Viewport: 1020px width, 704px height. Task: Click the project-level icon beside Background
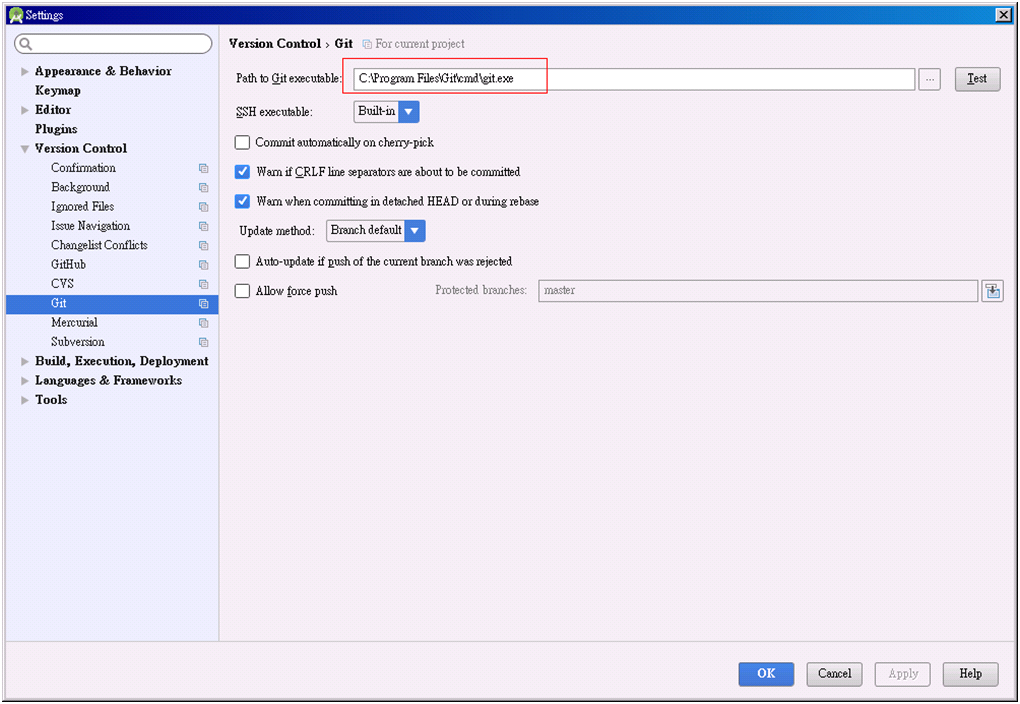click(204, 187)
